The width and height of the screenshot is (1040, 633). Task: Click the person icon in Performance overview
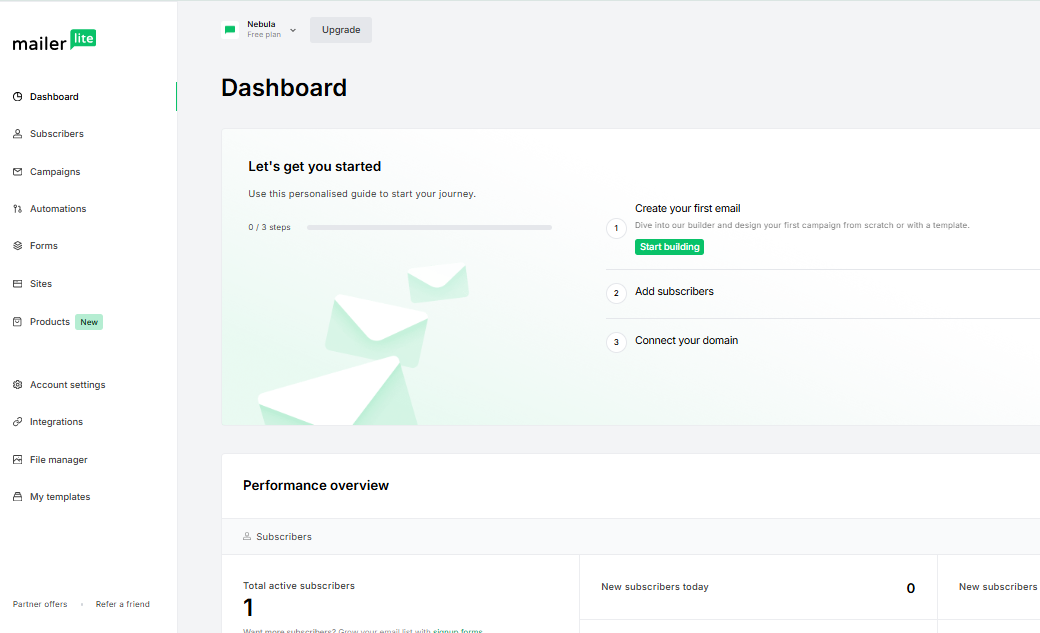pyautogui.click(x=247, y=536)
